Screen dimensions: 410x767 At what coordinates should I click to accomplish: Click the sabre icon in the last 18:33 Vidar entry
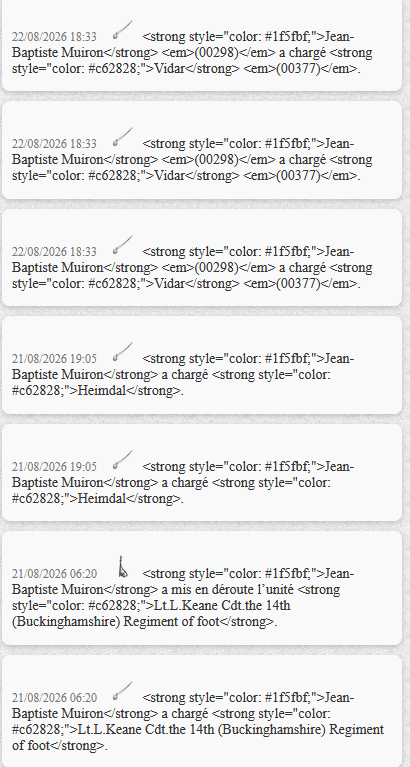click(x=123, y=245)
